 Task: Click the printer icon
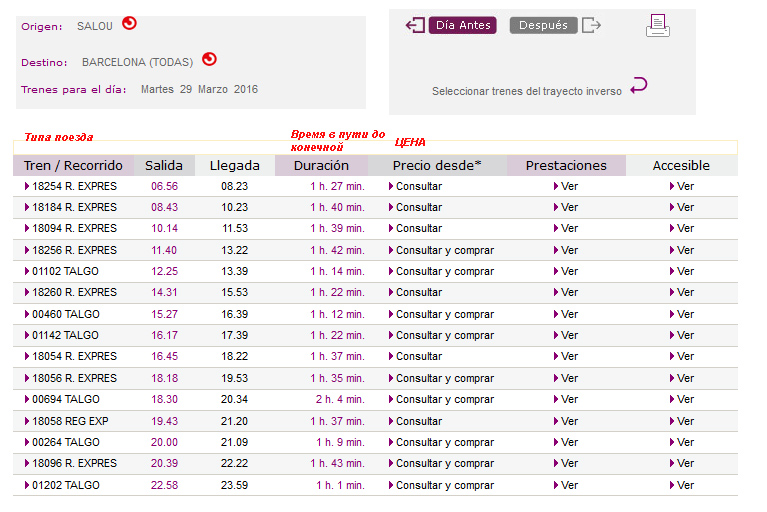click(657, 25)
